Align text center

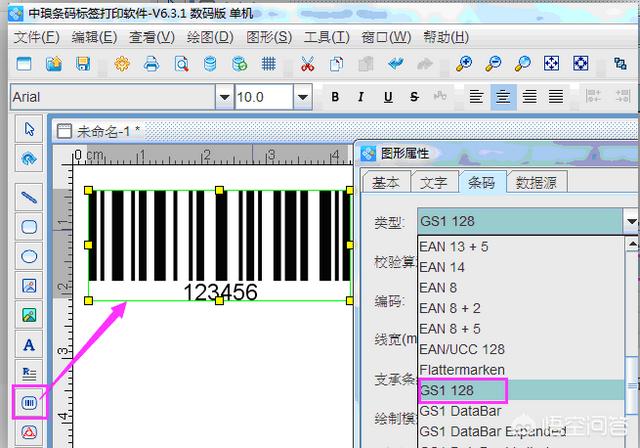[503, 97]
